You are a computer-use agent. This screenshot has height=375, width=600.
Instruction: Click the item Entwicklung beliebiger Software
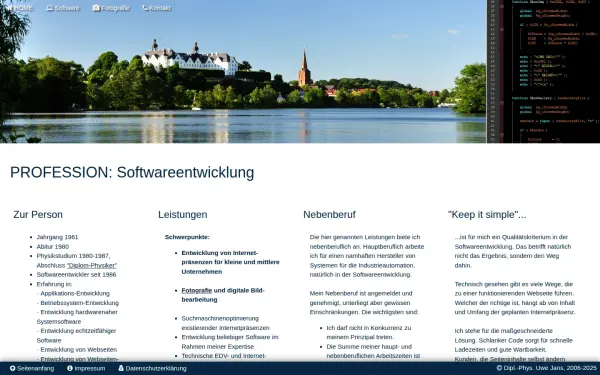[x=230, y=342]
